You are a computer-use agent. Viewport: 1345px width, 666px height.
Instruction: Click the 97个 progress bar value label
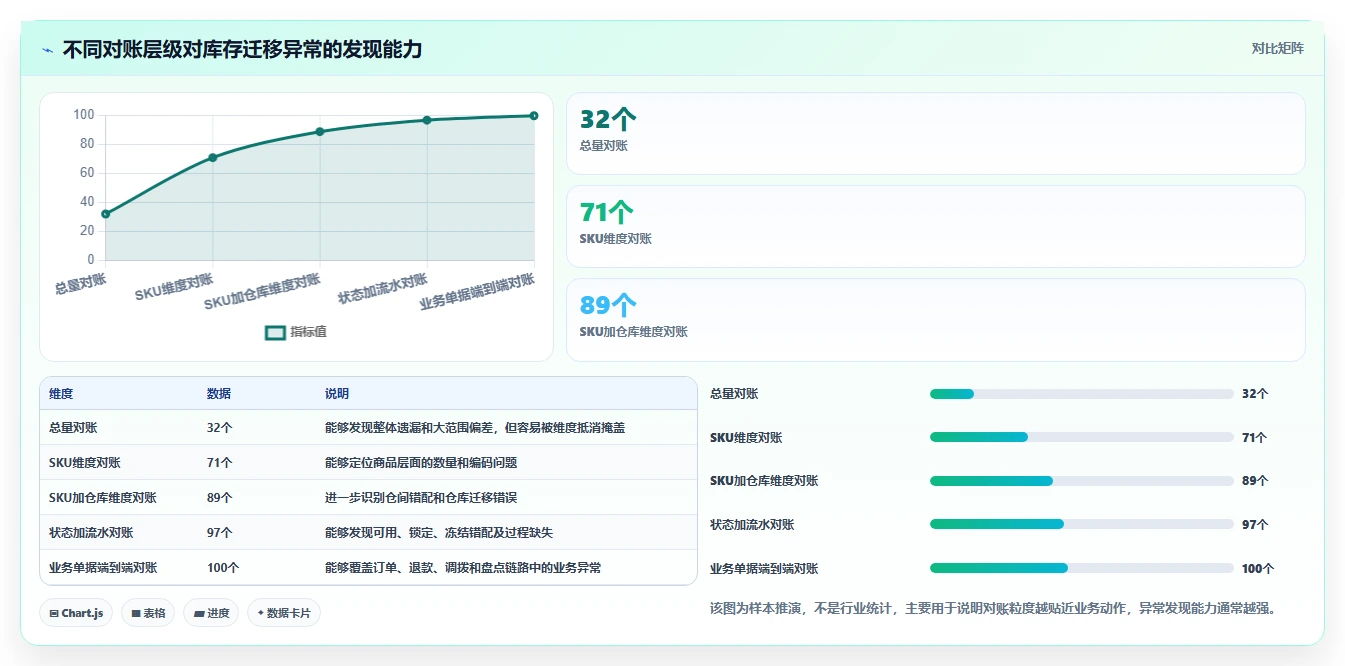point(1255,524)
